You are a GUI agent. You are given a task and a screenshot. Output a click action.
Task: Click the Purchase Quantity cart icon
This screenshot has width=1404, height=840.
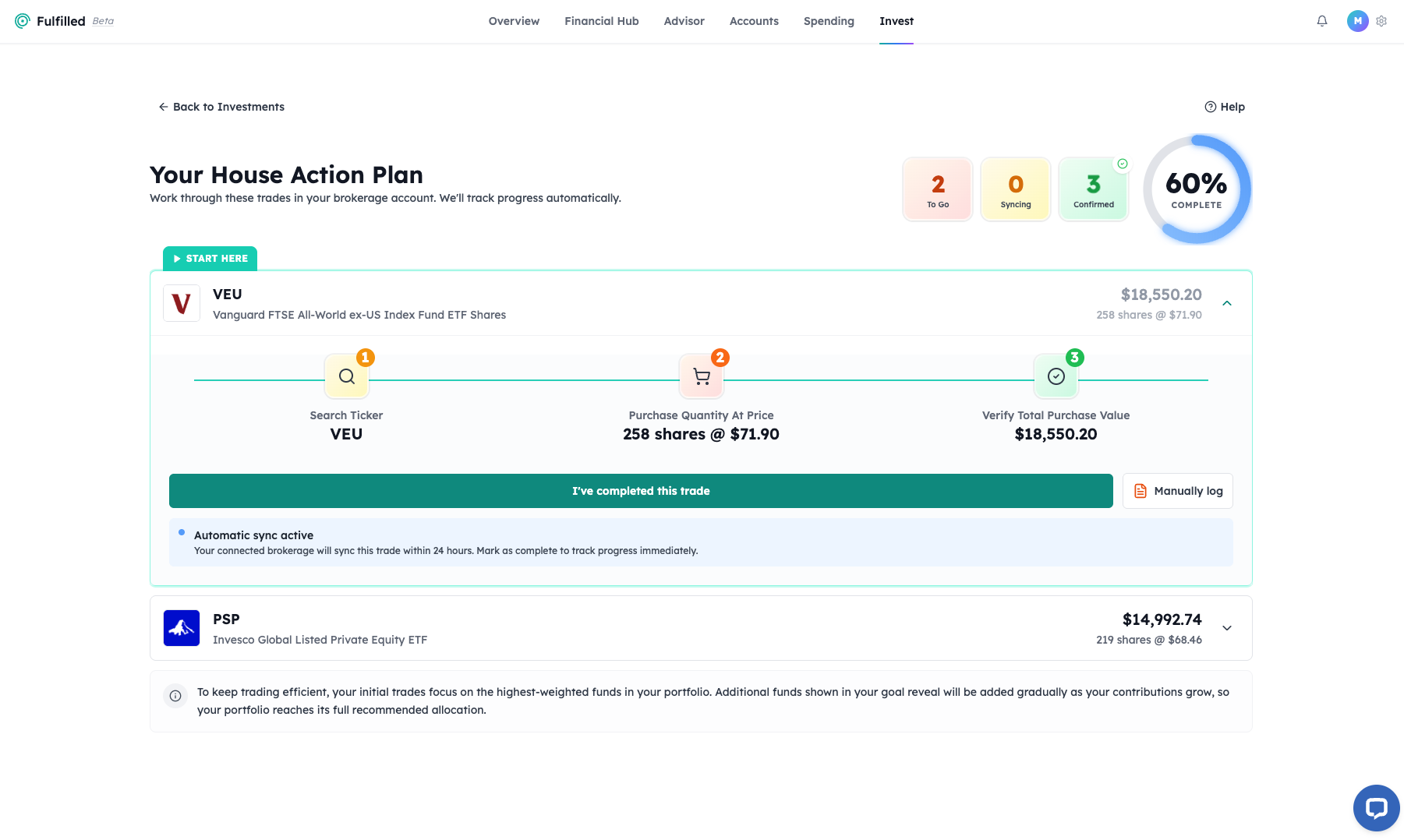(702, 377)
